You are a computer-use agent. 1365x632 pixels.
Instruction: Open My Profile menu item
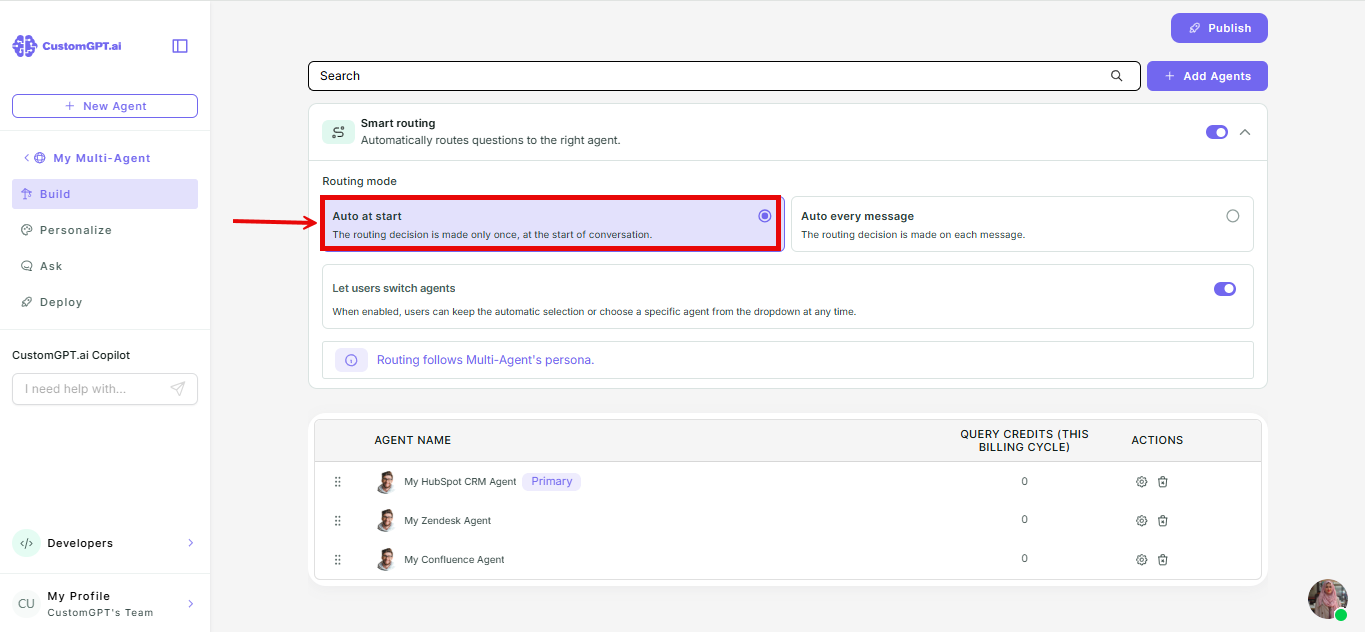point(105,604)
